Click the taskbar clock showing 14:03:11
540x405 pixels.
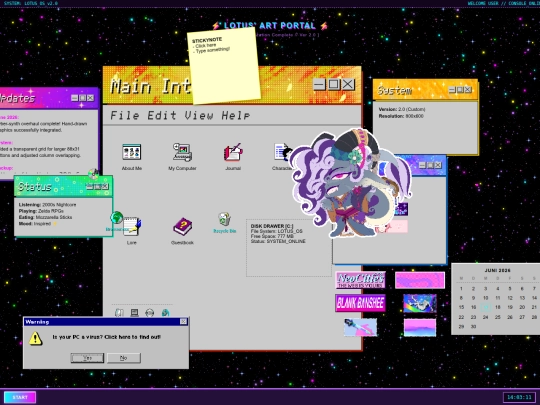(x=519, y=397)
